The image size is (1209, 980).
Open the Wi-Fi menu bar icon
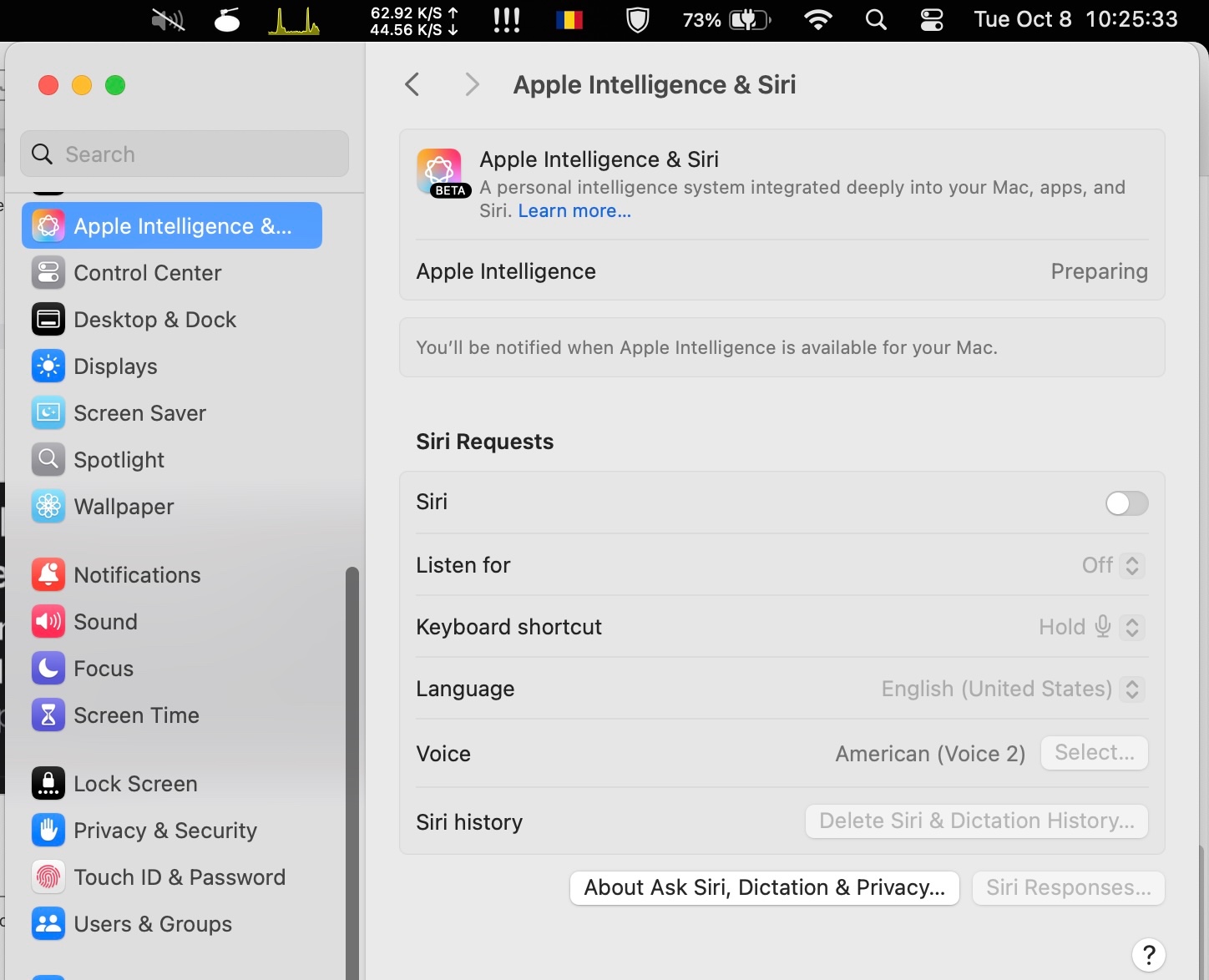pyautogui.click(x=818, y=20)
